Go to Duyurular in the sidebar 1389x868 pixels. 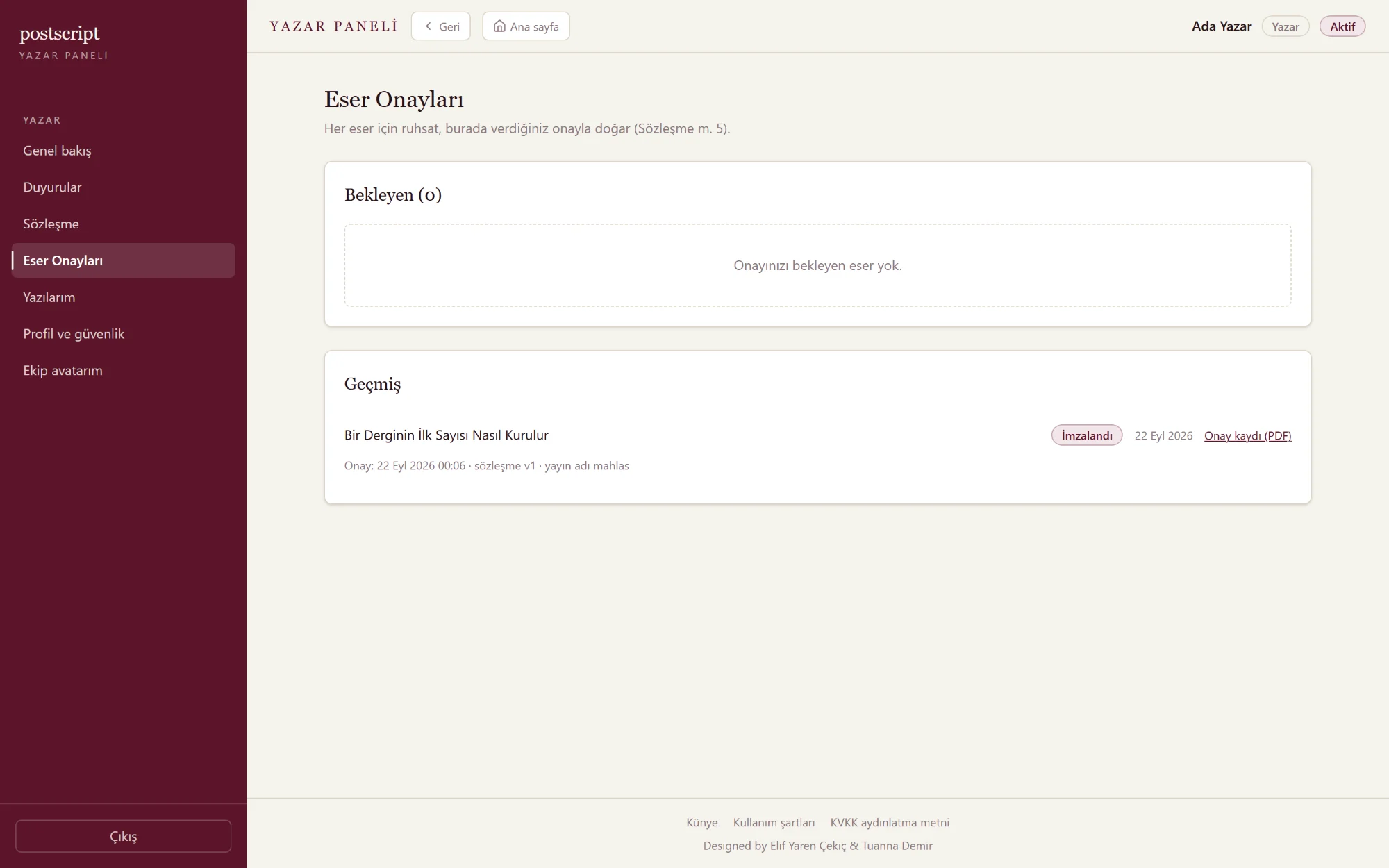(x=124, y=187)
